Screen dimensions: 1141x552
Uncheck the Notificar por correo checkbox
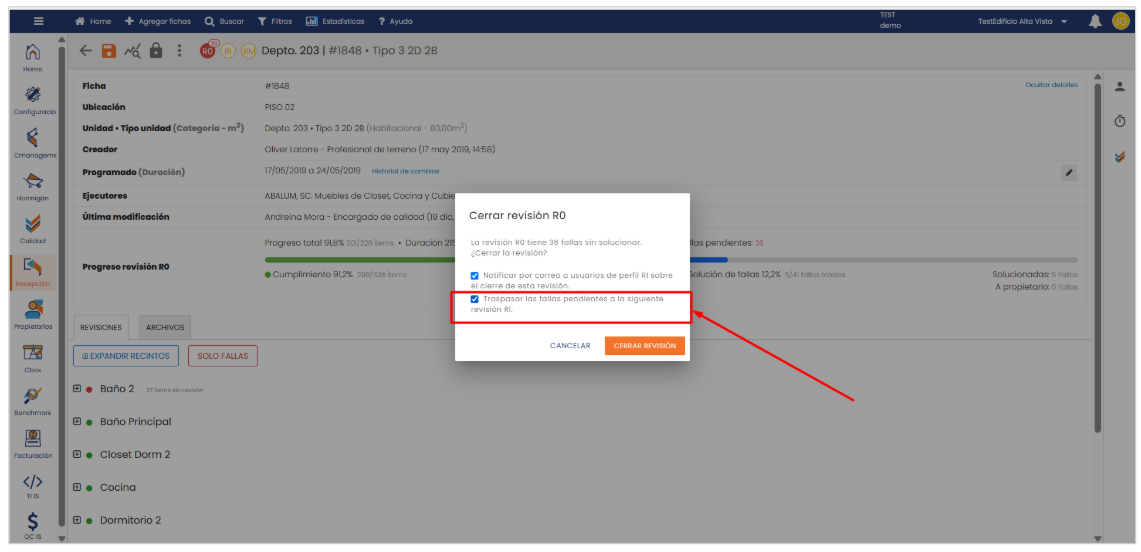[x=475, y=275]
